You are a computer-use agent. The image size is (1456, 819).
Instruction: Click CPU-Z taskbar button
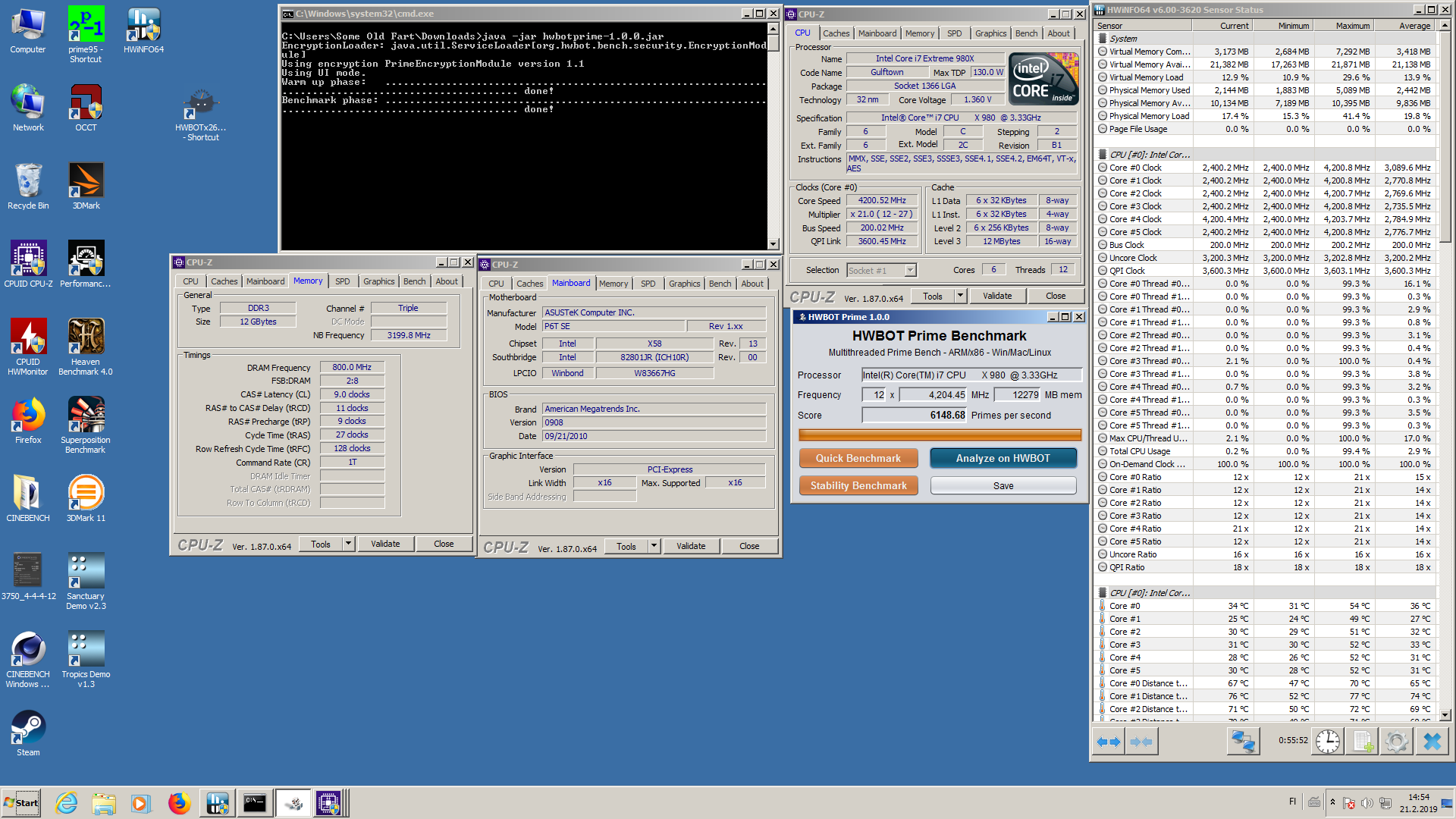(329, 803)
